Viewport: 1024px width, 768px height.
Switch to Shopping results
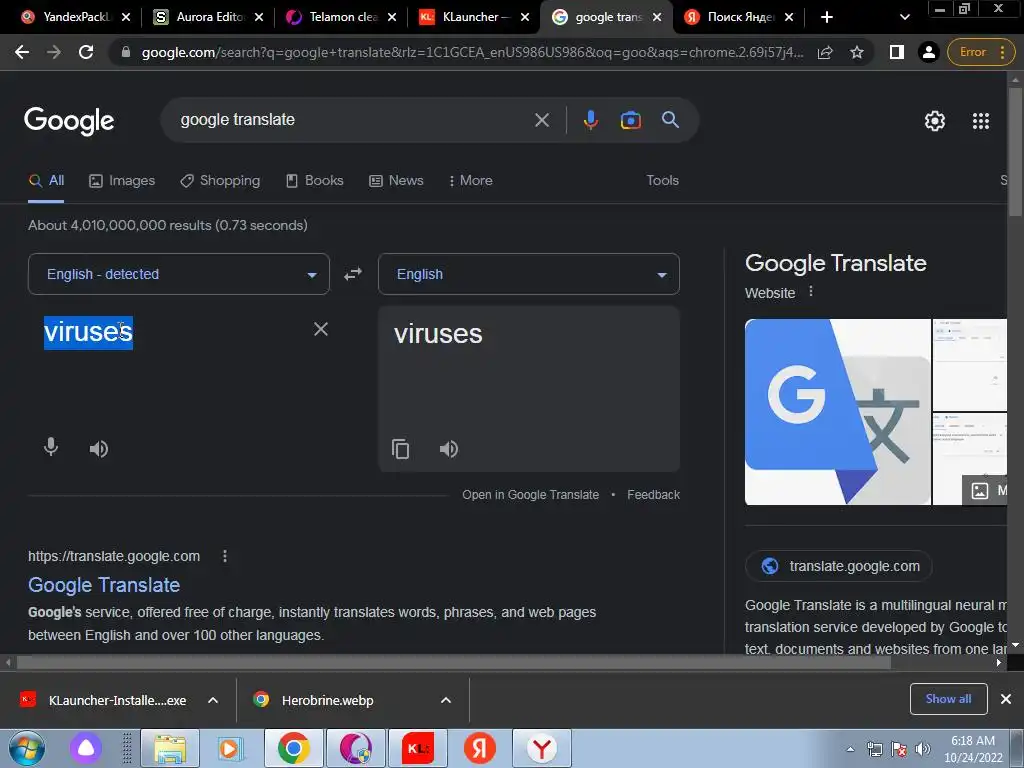[x=220, y=181]
